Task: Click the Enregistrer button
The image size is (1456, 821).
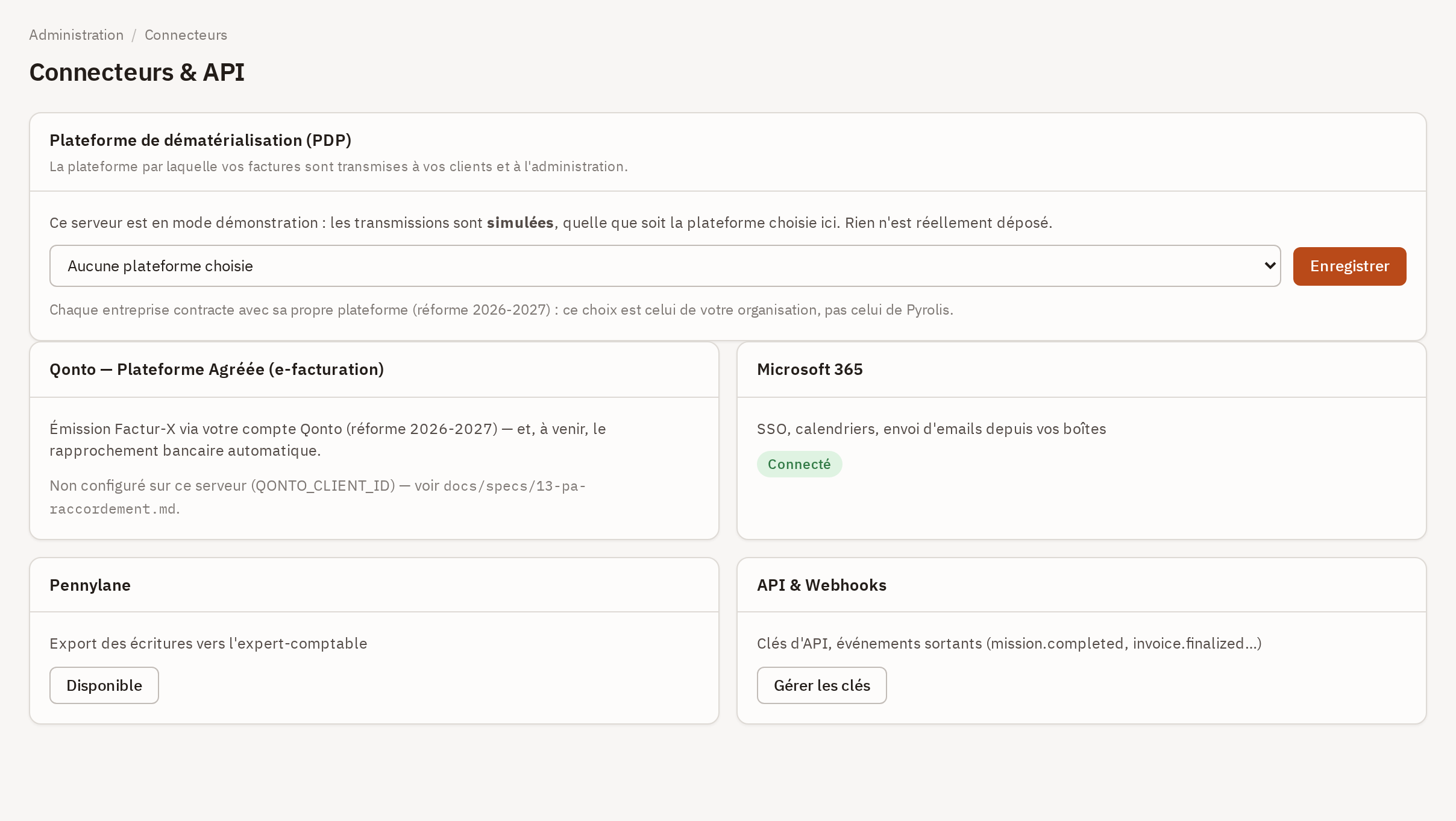Action: (1349, 266)
